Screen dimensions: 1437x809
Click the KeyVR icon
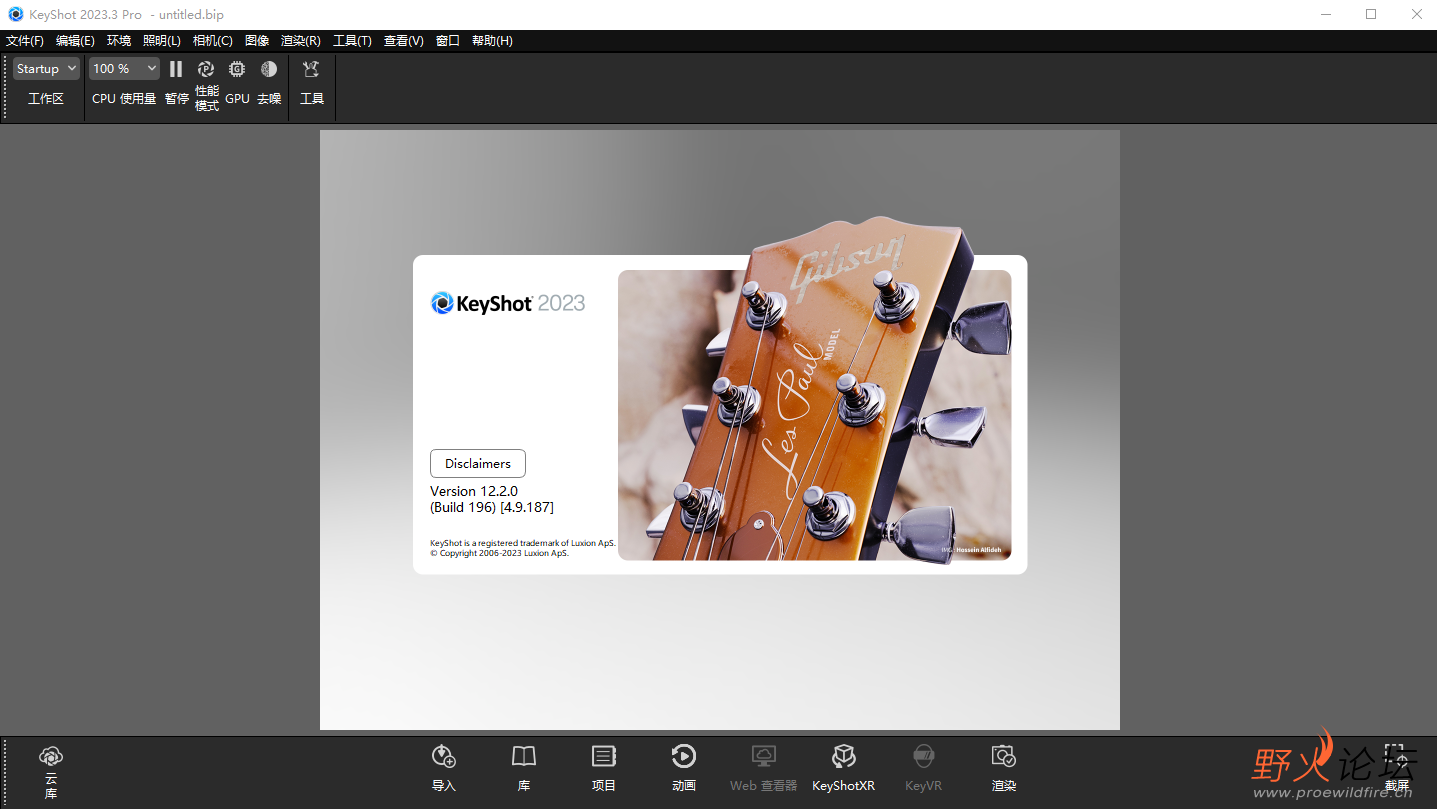tap(924, 756)
